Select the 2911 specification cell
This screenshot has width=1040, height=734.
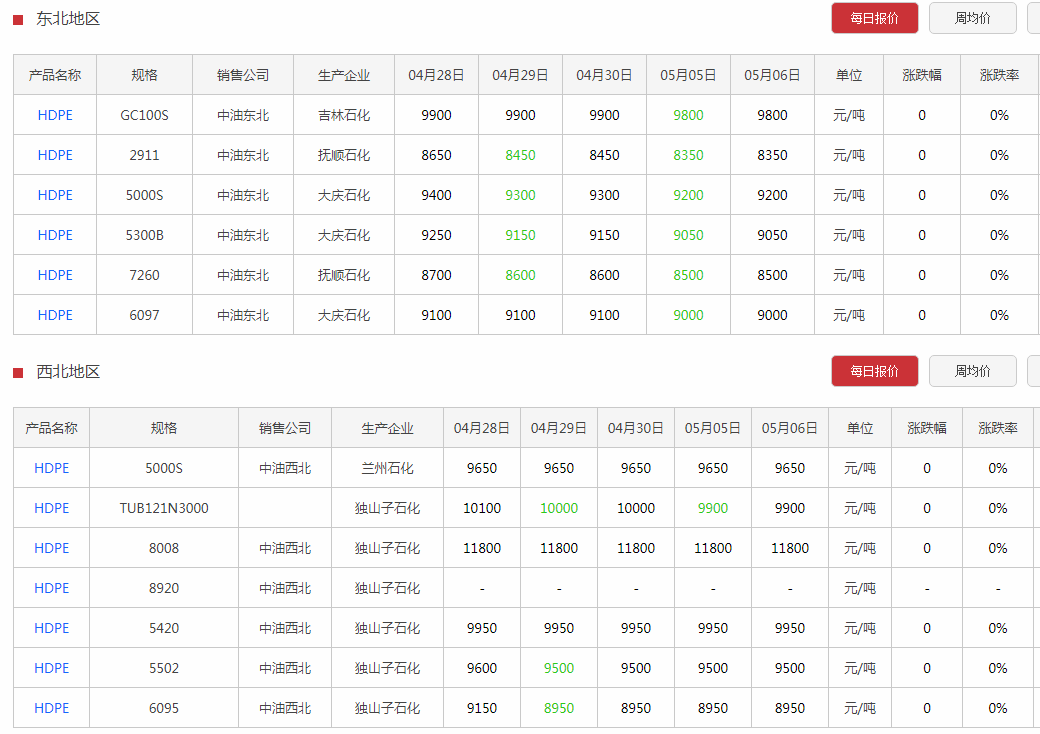click(145, 154)
